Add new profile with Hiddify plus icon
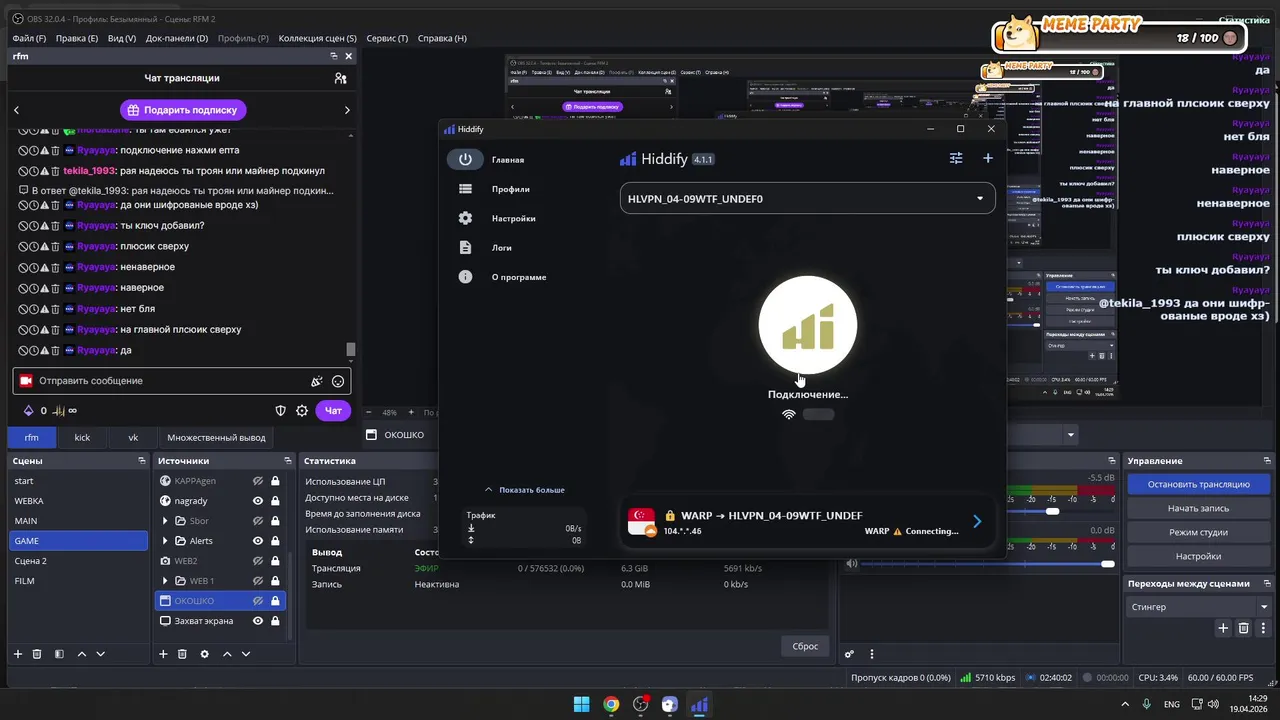The height and width of the screenshot is (720, 1280). 988,158
